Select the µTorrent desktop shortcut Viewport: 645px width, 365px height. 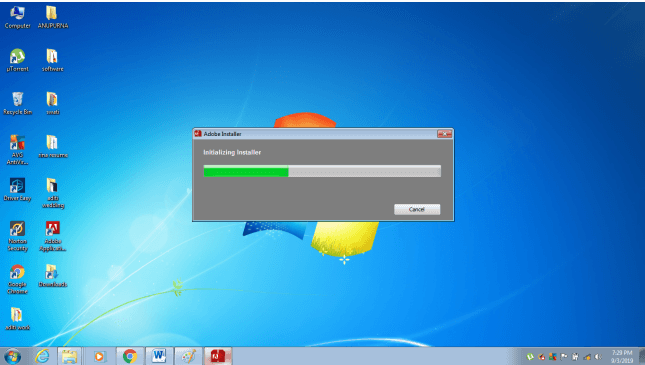(x=17, y=60)
